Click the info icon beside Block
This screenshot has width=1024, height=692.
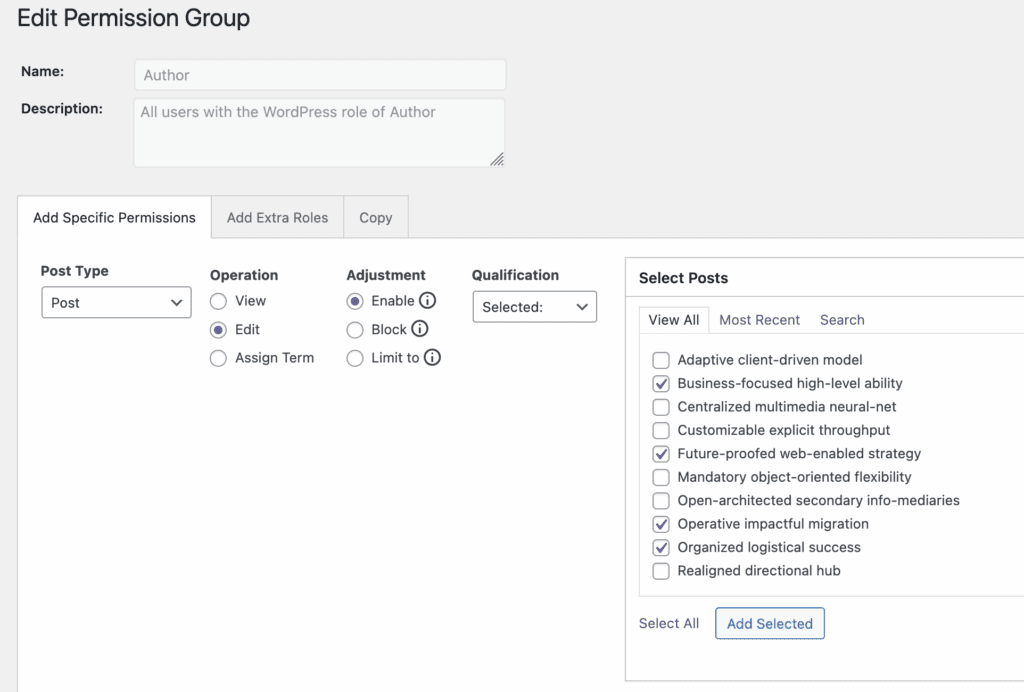(x=420, y=329)
